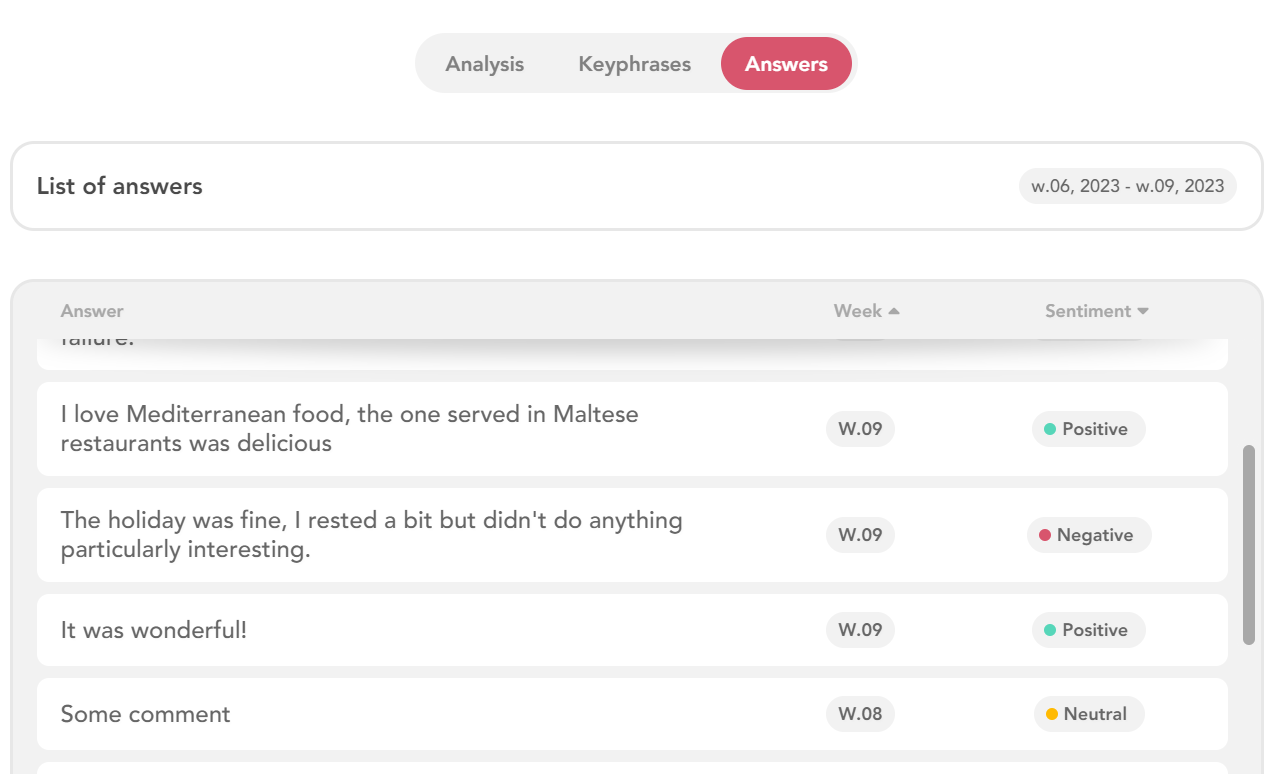Click the answers list vertical scrollbar
The image size is (1287, 774).
(x=1248, y=545)
